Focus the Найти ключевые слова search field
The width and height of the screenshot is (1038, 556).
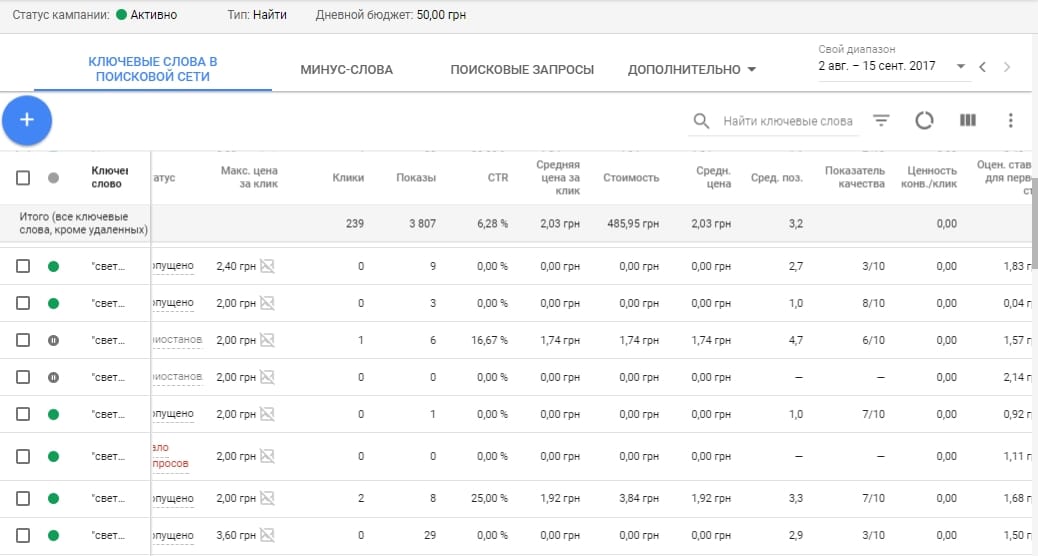pyautogui.click(x=788, y=121)
